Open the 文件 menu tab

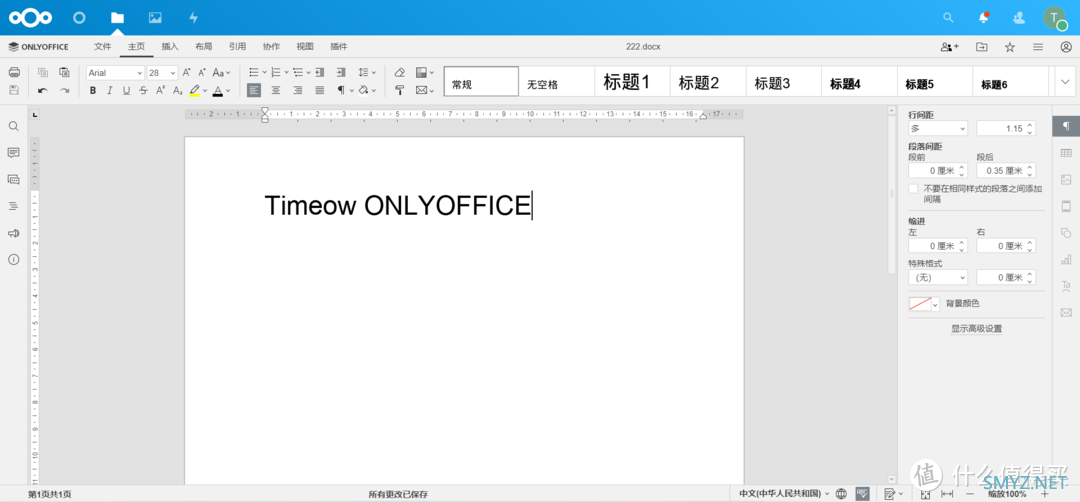(103, 47)
